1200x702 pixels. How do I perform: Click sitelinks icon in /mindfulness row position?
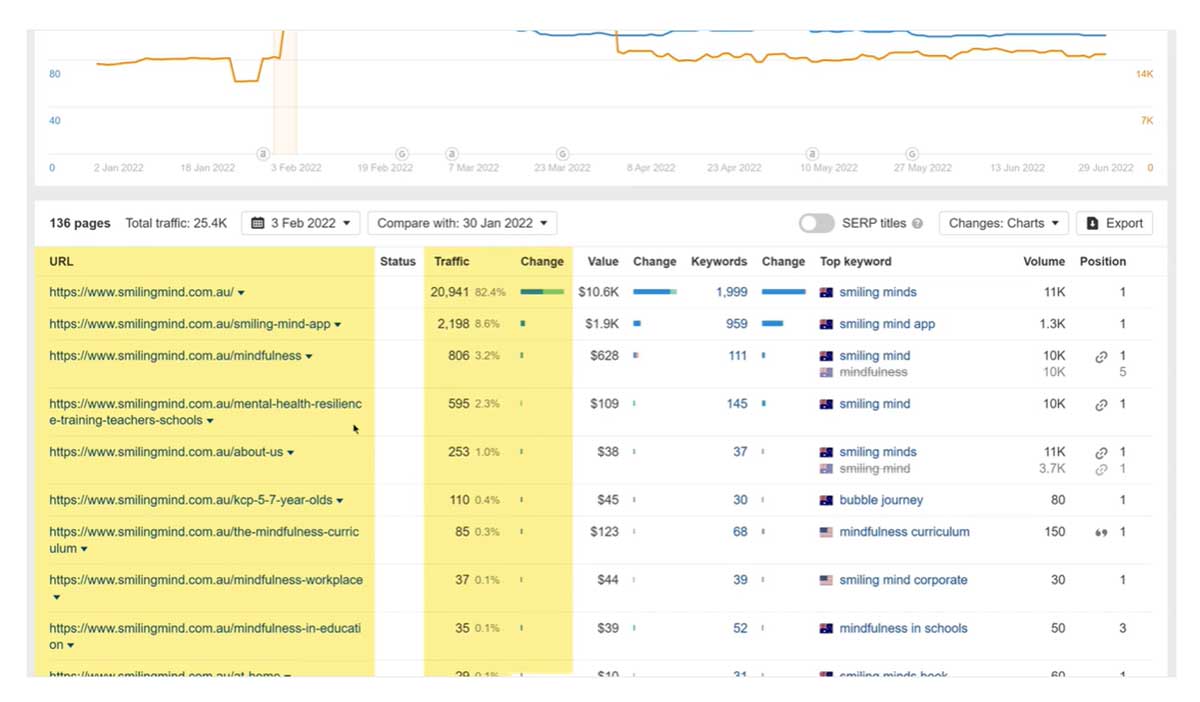click(x=1101, y=357)
